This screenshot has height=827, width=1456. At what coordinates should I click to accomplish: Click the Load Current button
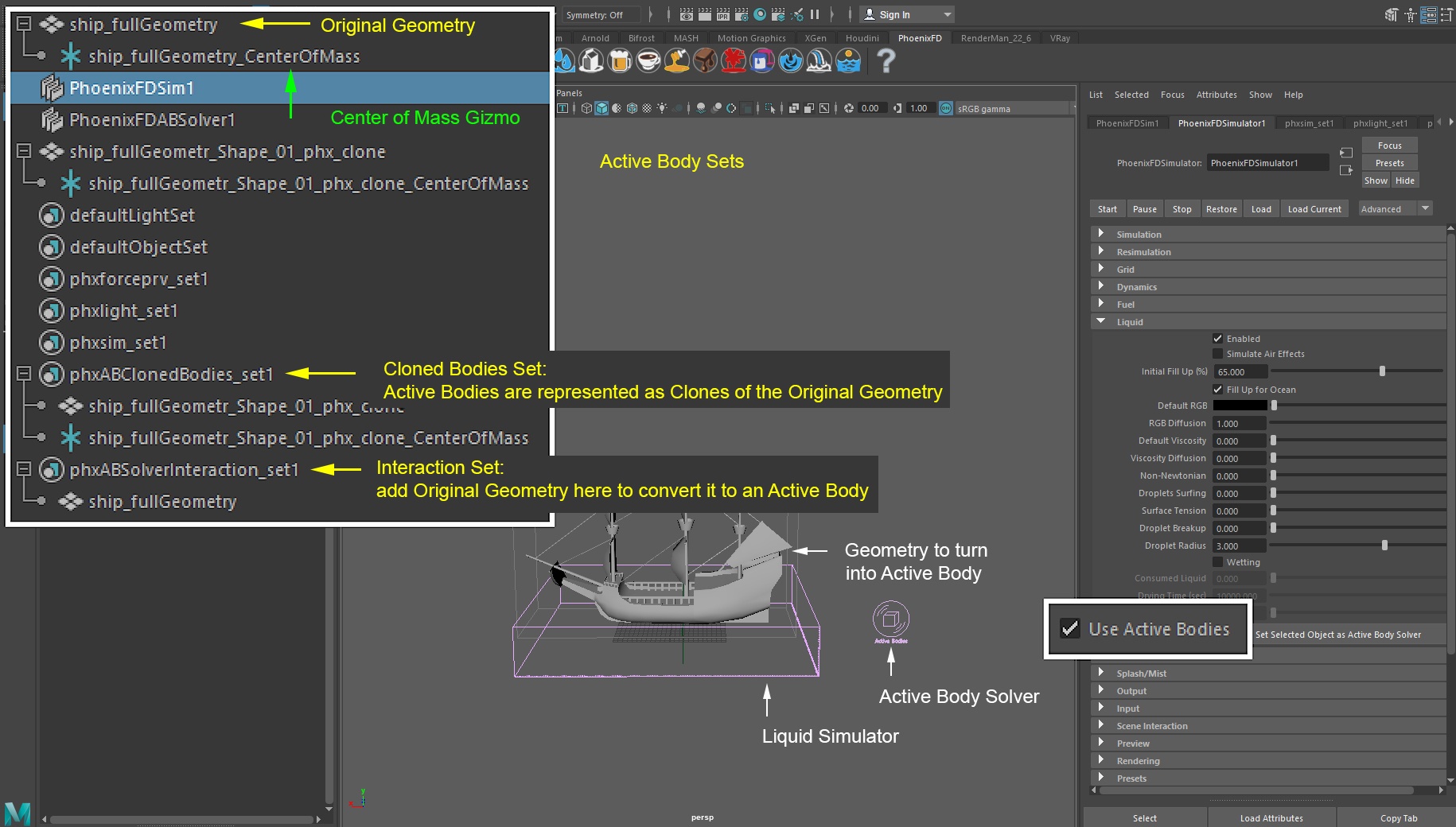click(1314, 209)
